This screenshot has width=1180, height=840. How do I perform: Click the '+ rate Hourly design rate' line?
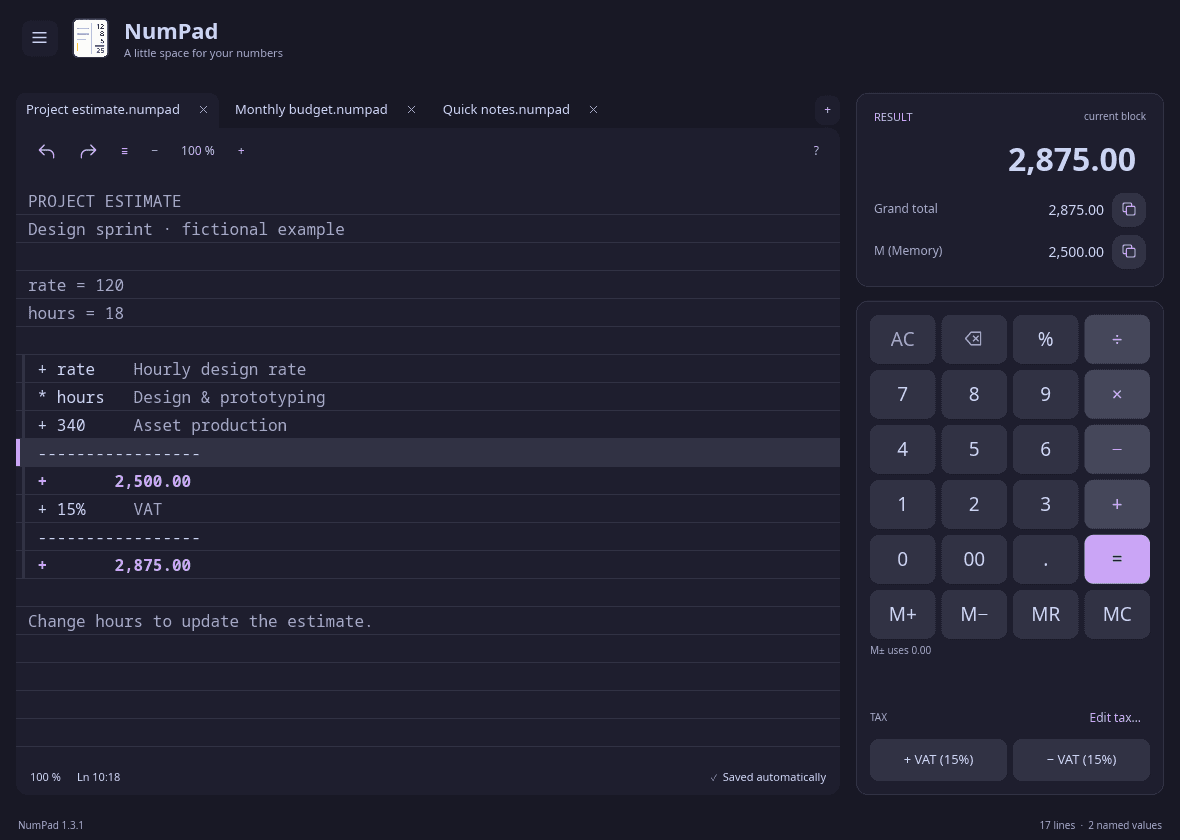(427, 370)
